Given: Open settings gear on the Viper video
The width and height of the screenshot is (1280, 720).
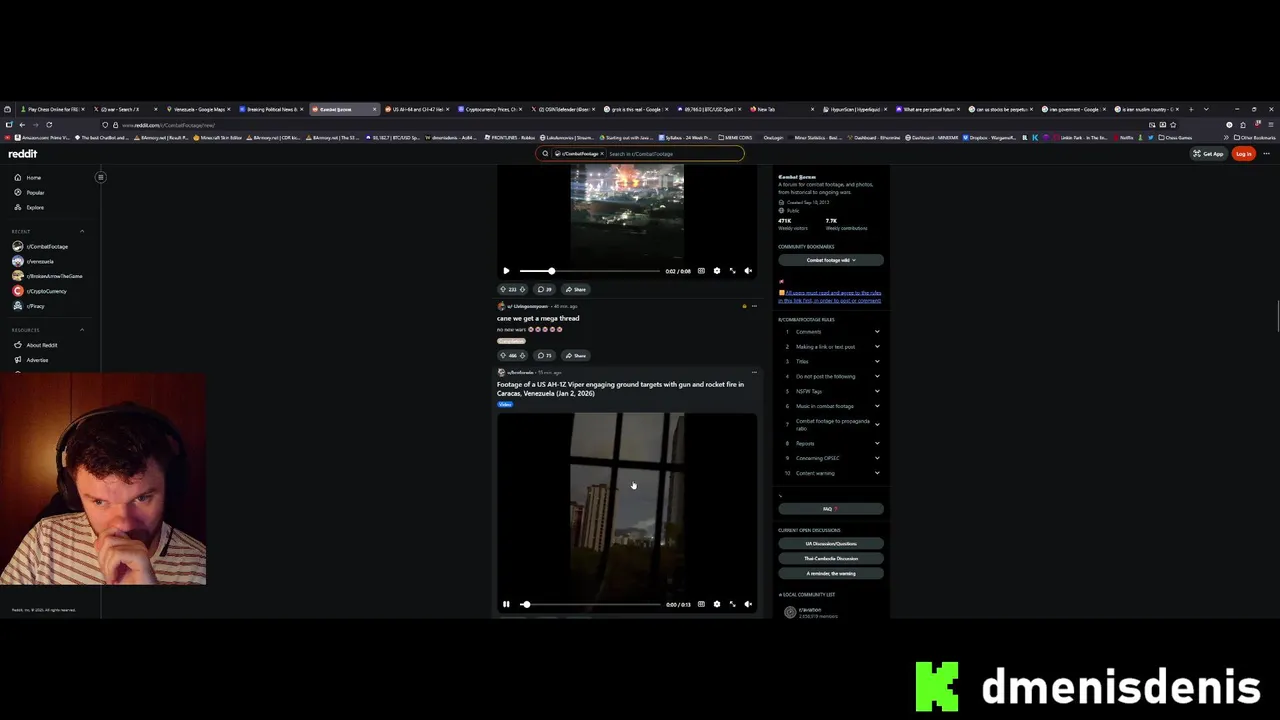Looking at the screenshot, I should coord(716,604).
